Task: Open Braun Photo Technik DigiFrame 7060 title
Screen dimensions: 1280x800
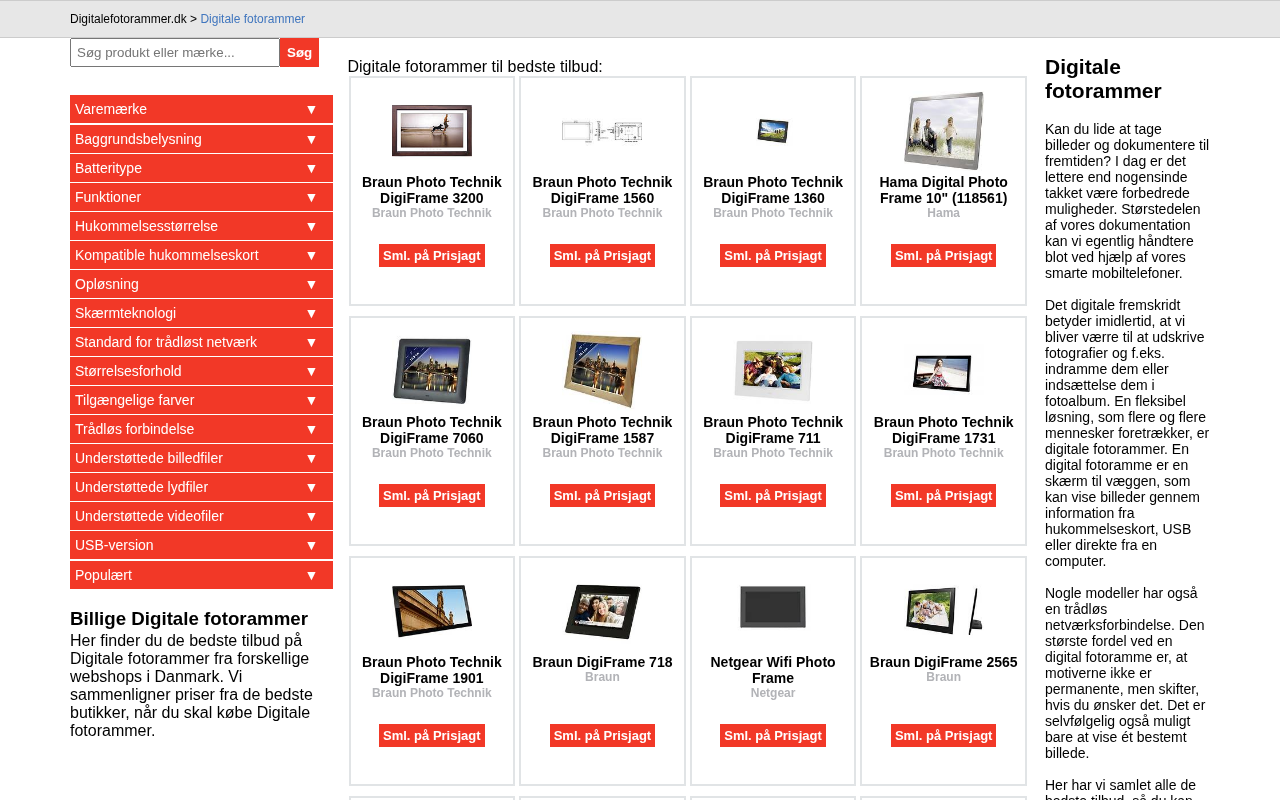Action: [x=432, y=430]
